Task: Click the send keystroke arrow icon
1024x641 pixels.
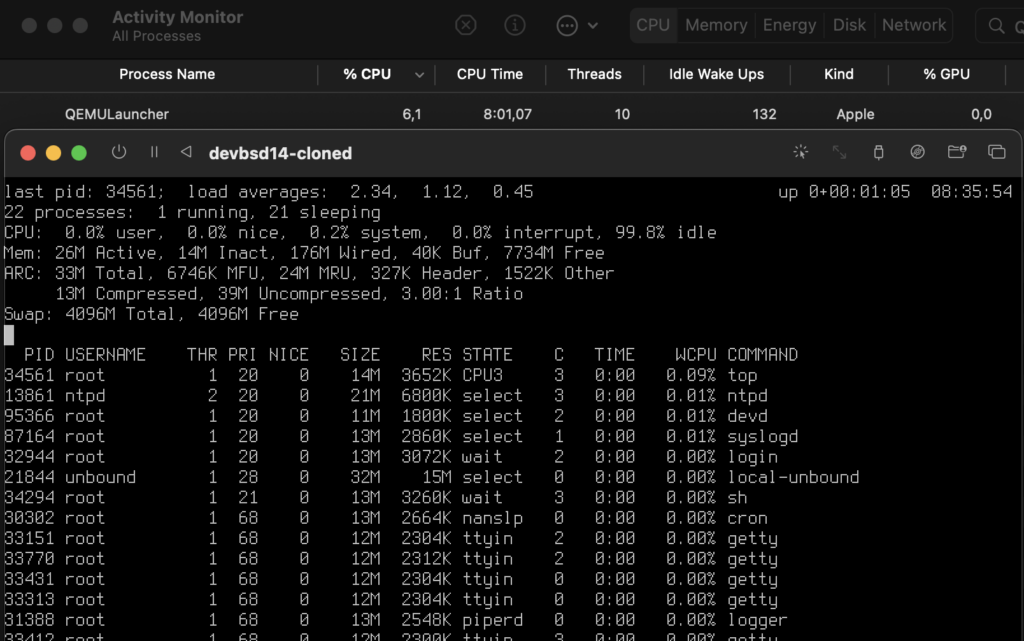Action: (x=186, y=152)
